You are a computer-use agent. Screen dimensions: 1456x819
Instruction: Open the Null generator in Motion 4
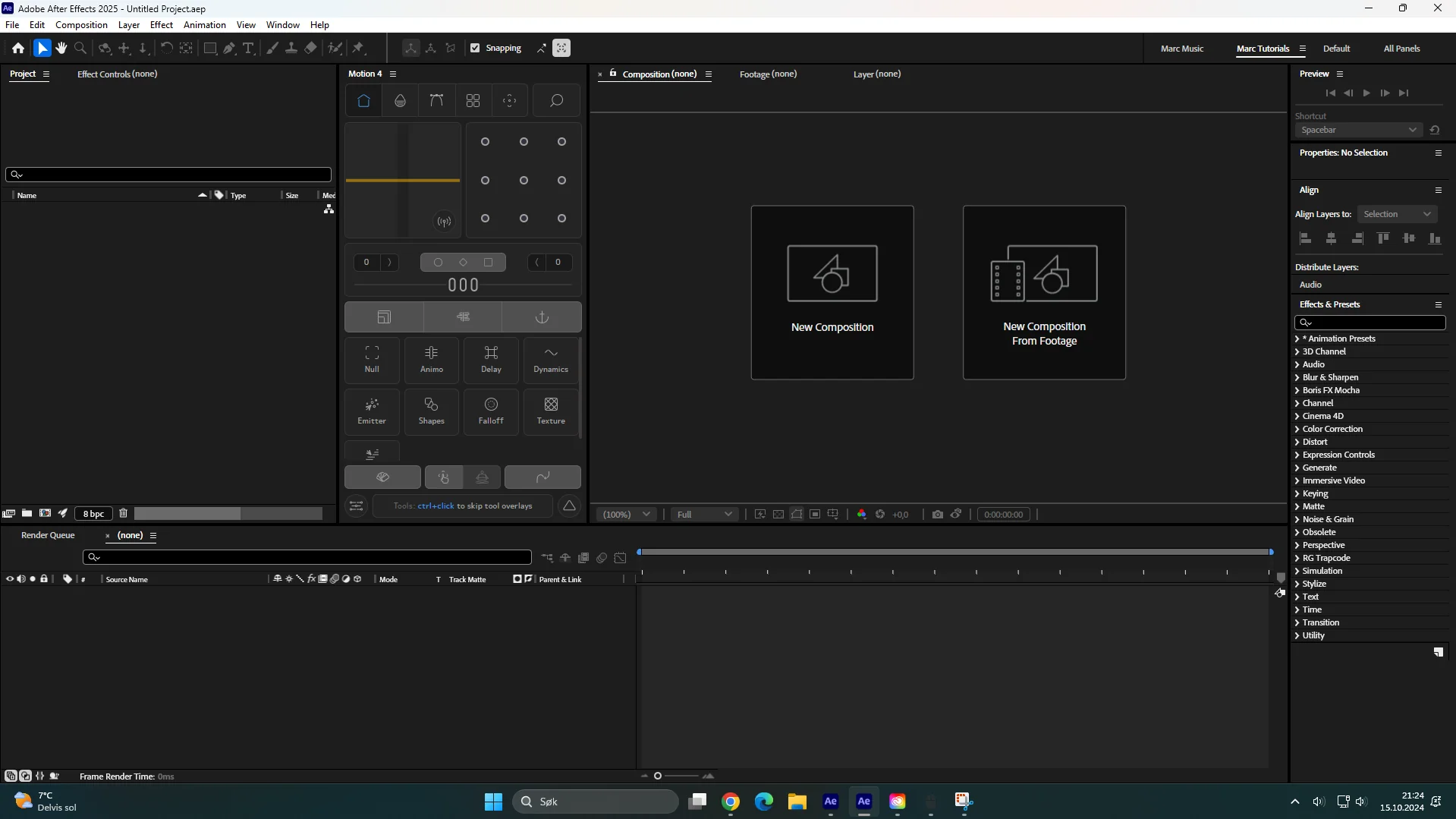(x=372, y=360)
